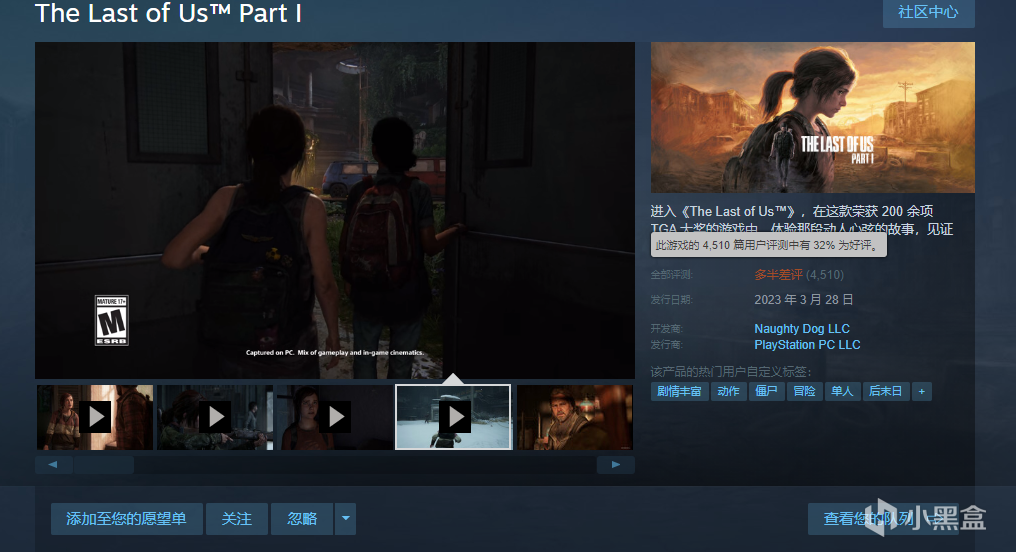Select the 后末日 tag
Screen dimensions: 1016x552
[x=885, y=391]
